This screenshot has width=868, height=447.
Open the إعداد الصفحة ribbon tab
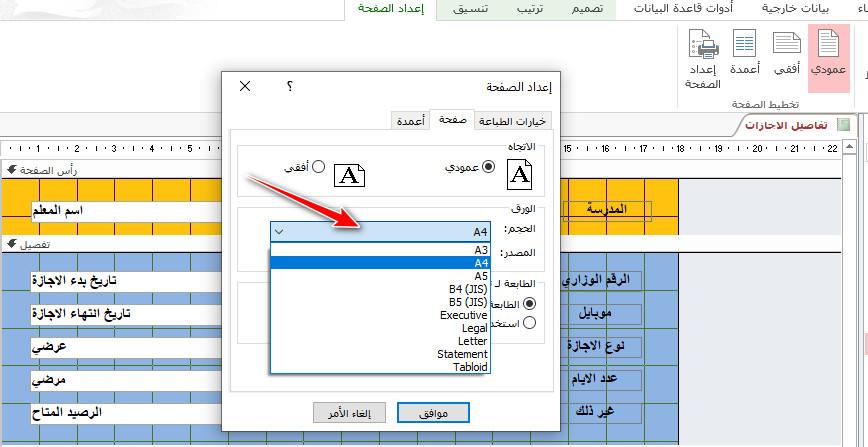click(391, 9)
